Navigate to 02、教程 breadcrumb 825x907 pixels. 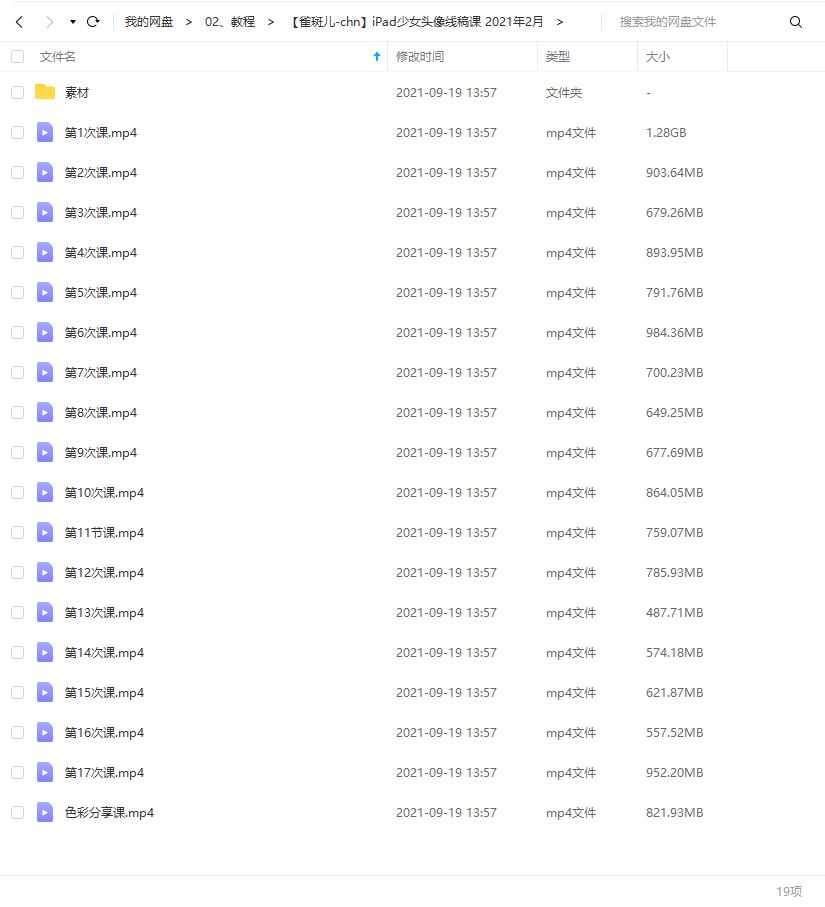pos(230,22)
